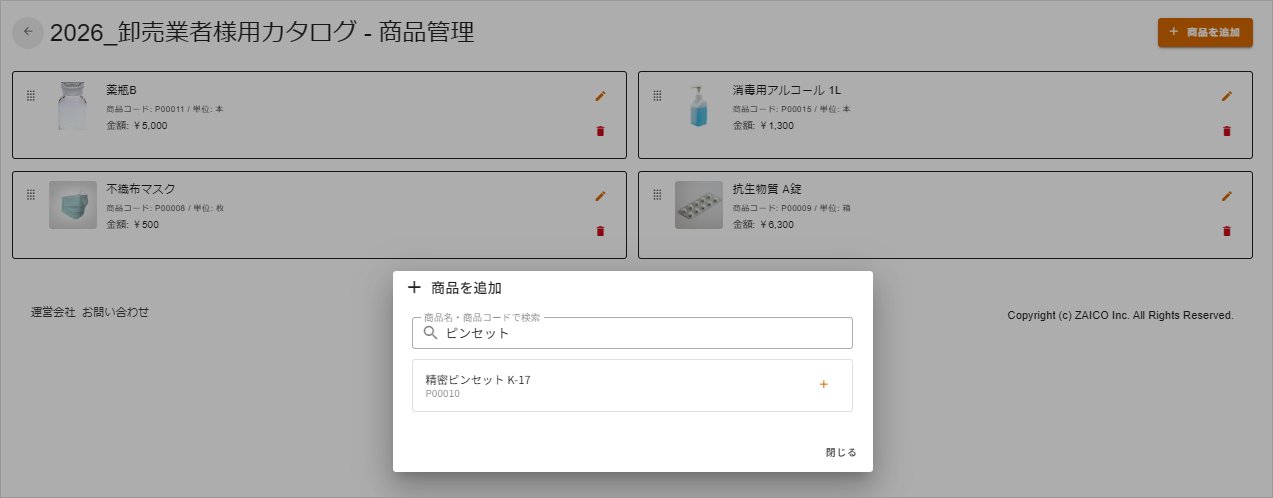This screenshot has width=1273, height=498.
Task: Close the dialog with 閉じる
Action: [841, 452]
